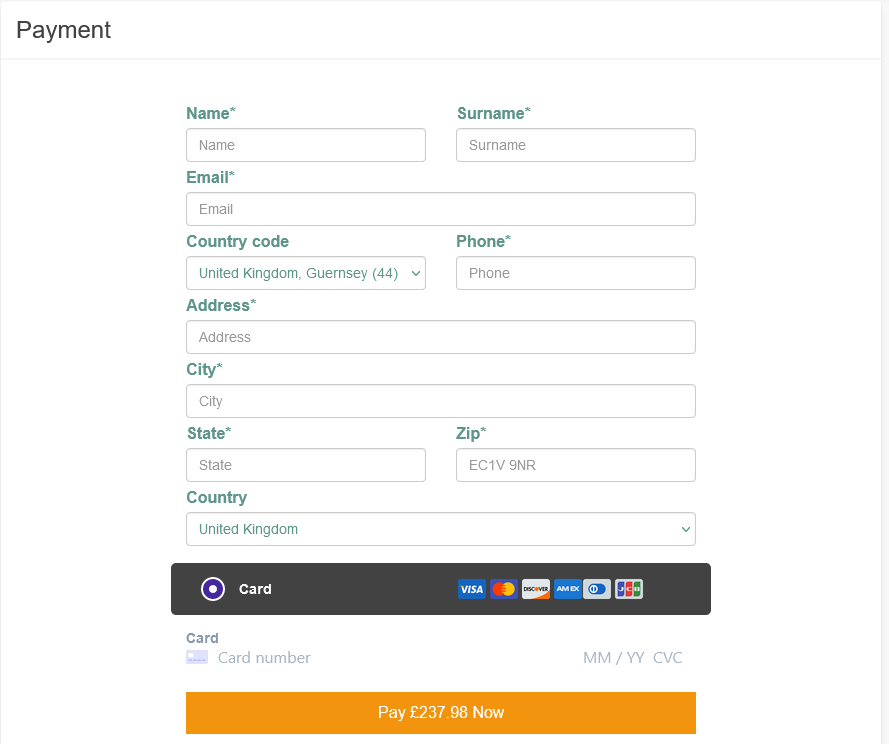The height and width of the screenshot is (744, 889).
Task: Click the Zip field showing EC1V 9NR
Action: tap(575, 464)
